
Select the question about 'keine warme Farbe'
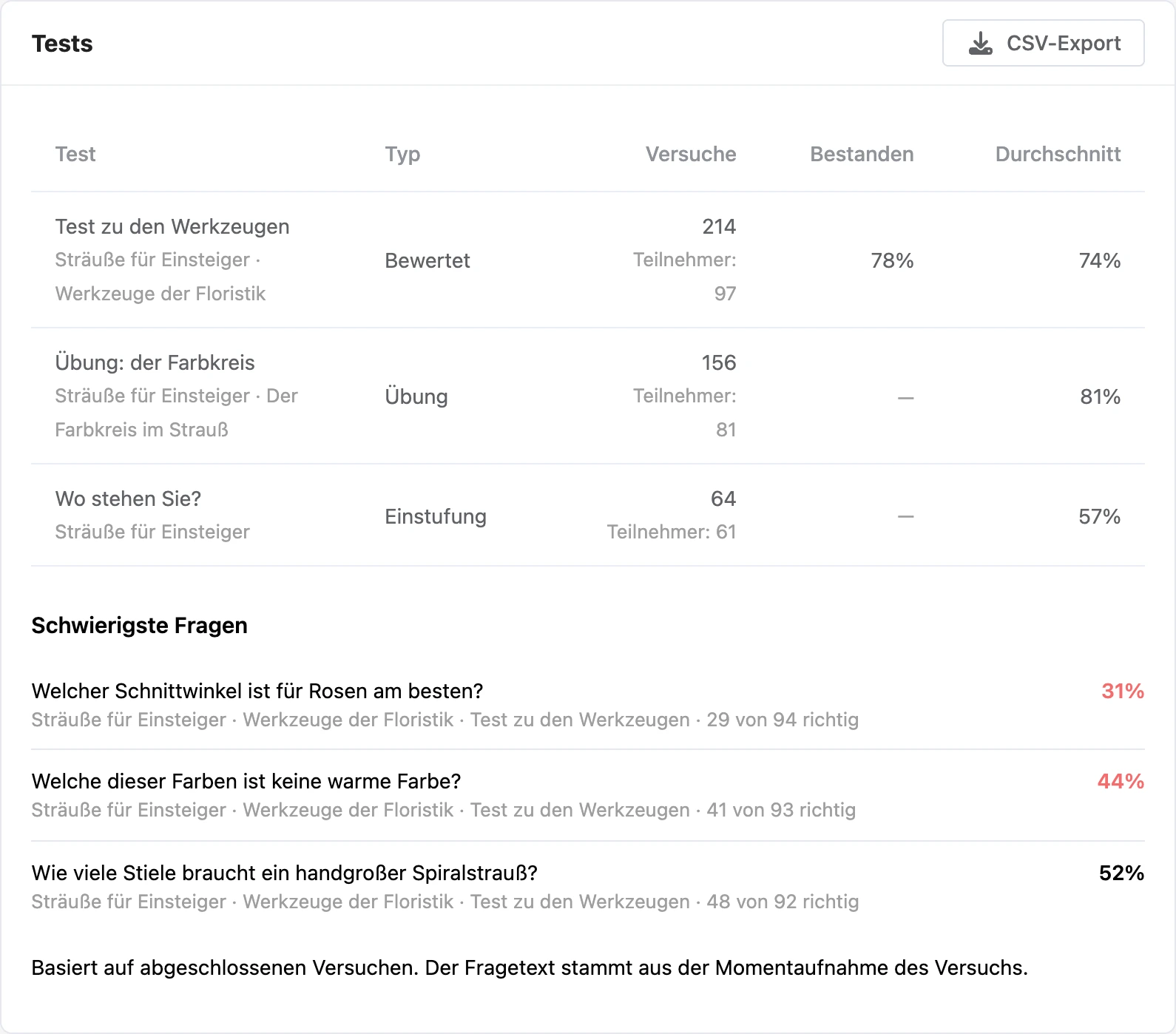coord(246,781)
